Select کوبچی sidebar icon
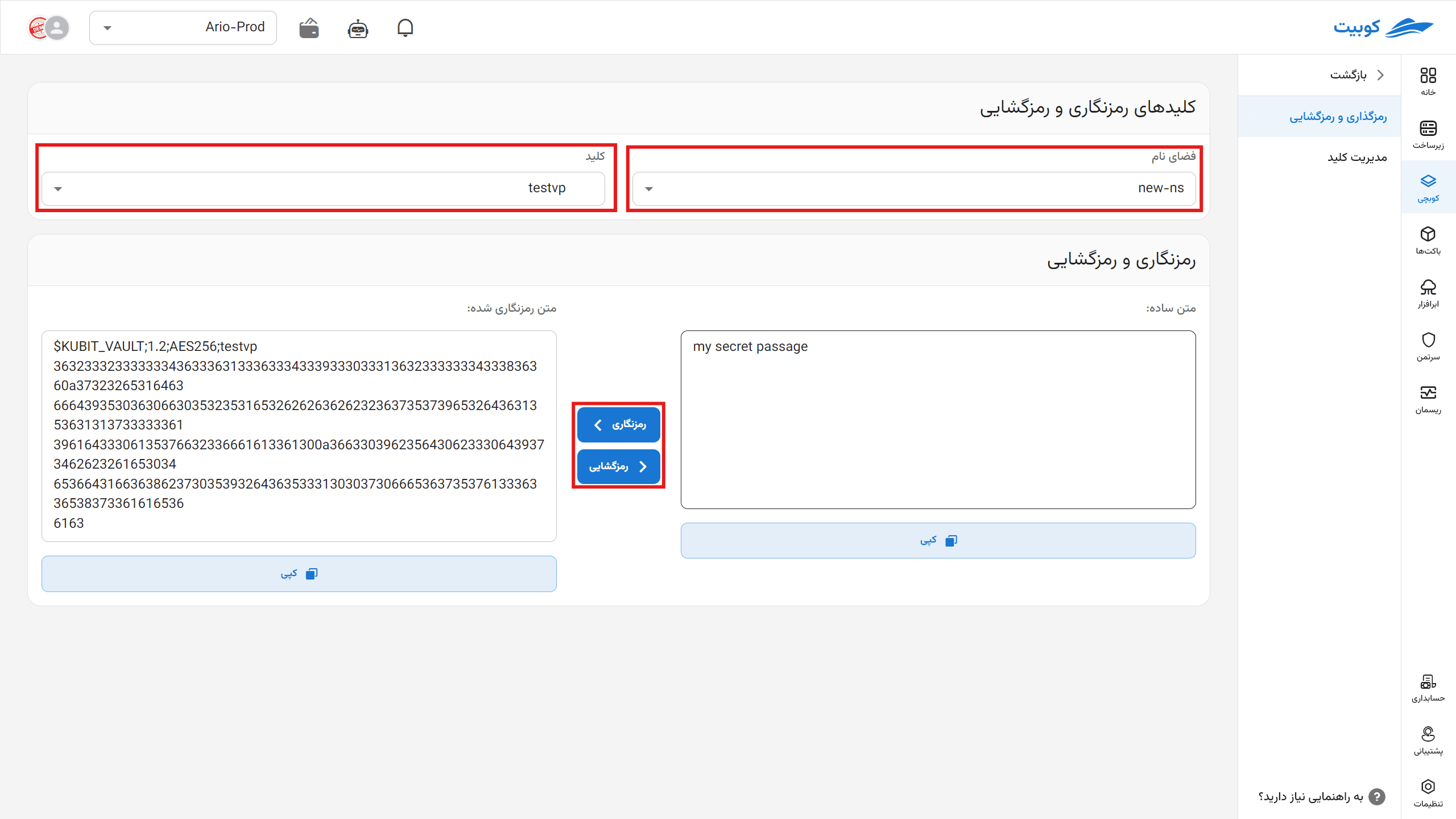The width and height of the screenshot is (1456, 819). 1428,188
